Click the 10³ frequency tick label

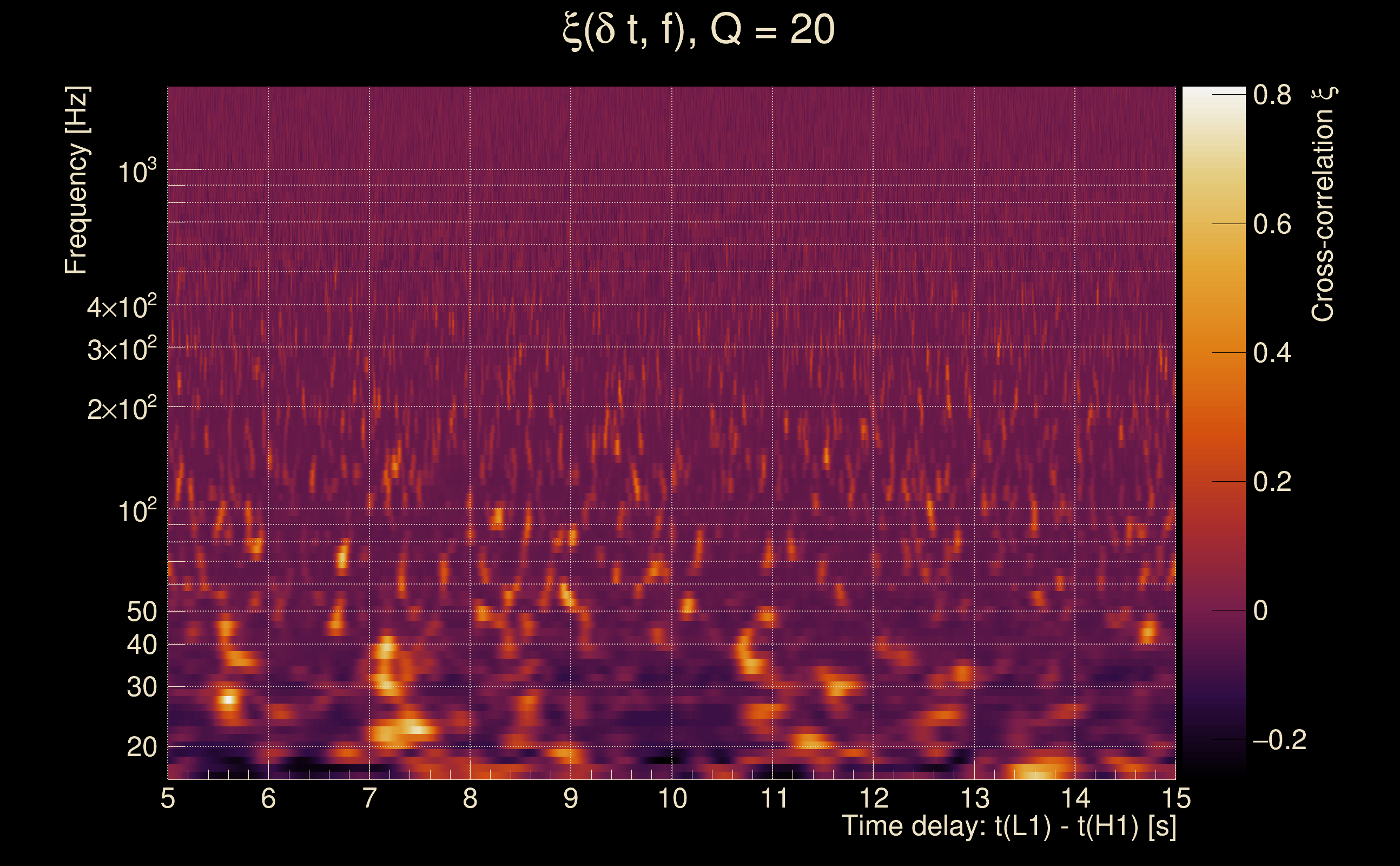pyautogui.click(x=137, y=170)
